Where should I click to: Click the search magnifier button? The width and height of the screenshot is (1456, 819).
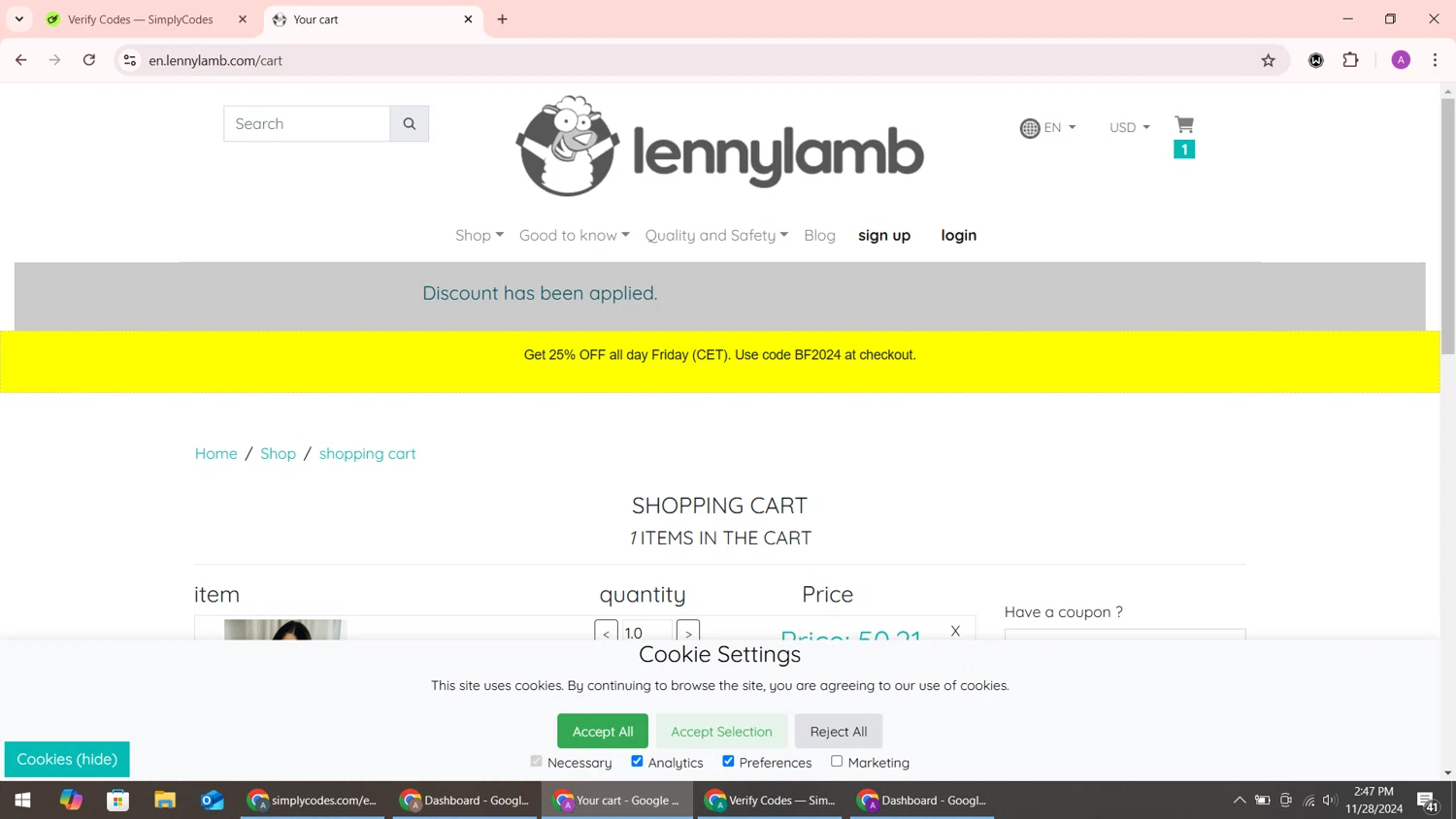point(410,124)
